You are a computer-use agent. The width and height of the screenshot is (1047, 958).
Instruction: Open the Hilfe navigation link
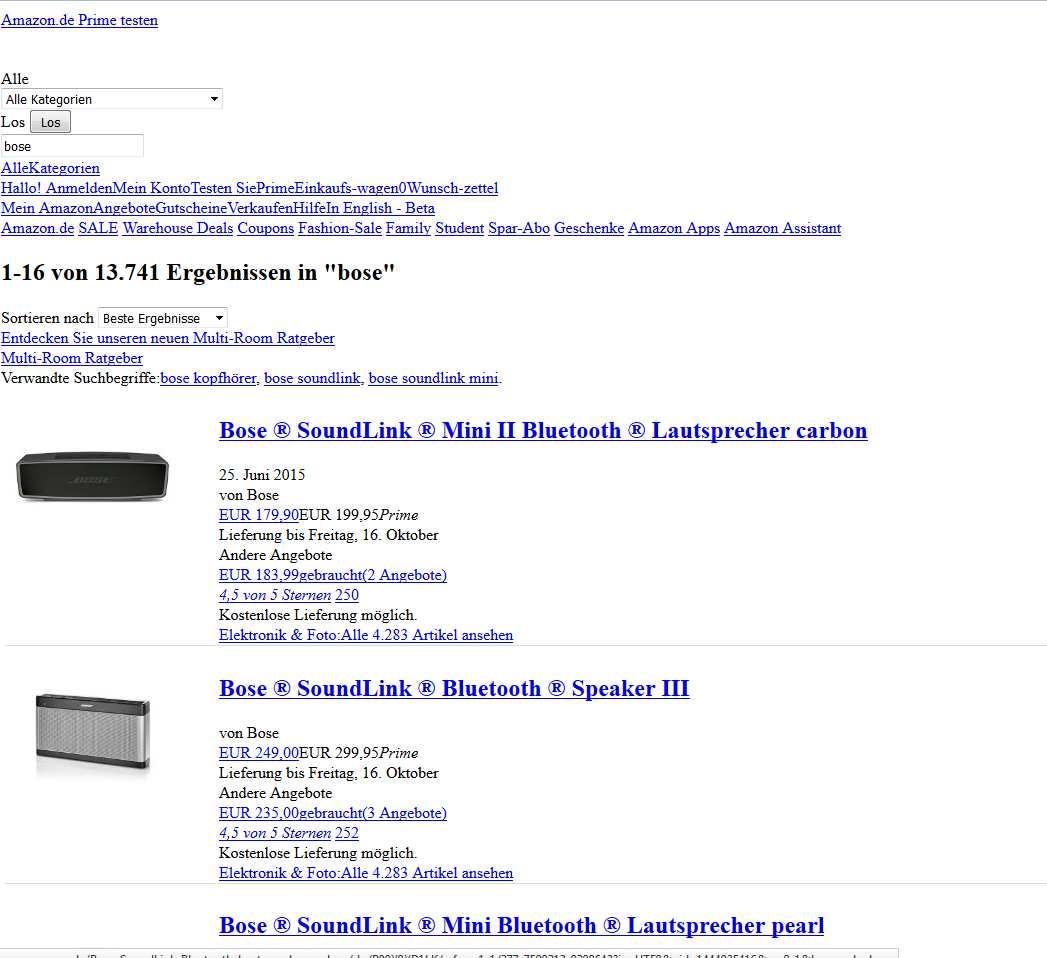(x=309, y=208)
